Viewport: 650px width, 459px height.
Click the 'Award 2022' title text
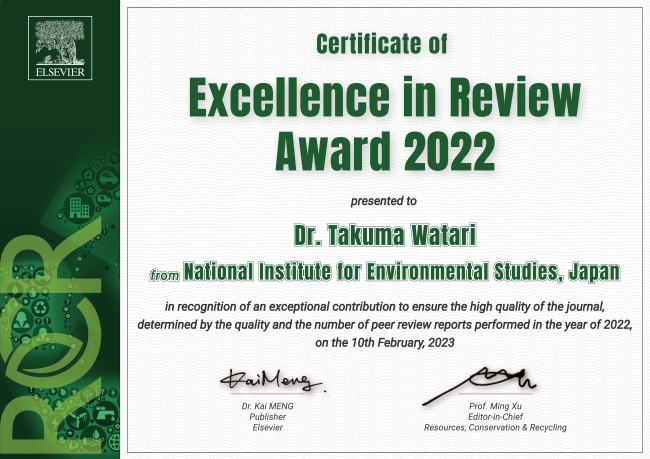pyautogui.click(x=384, y=151)
